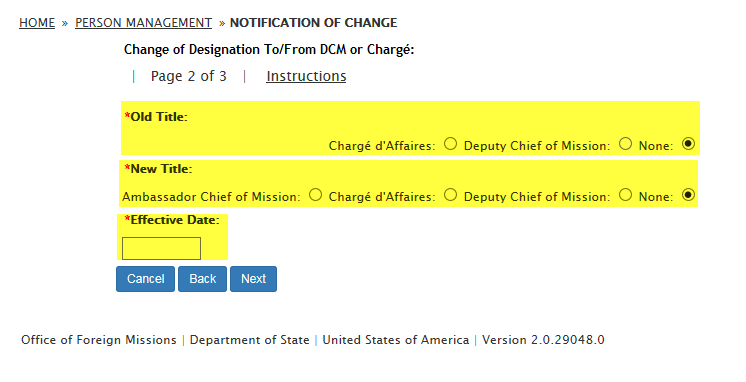Select None radio button under Old Title

tap(688, 144)
